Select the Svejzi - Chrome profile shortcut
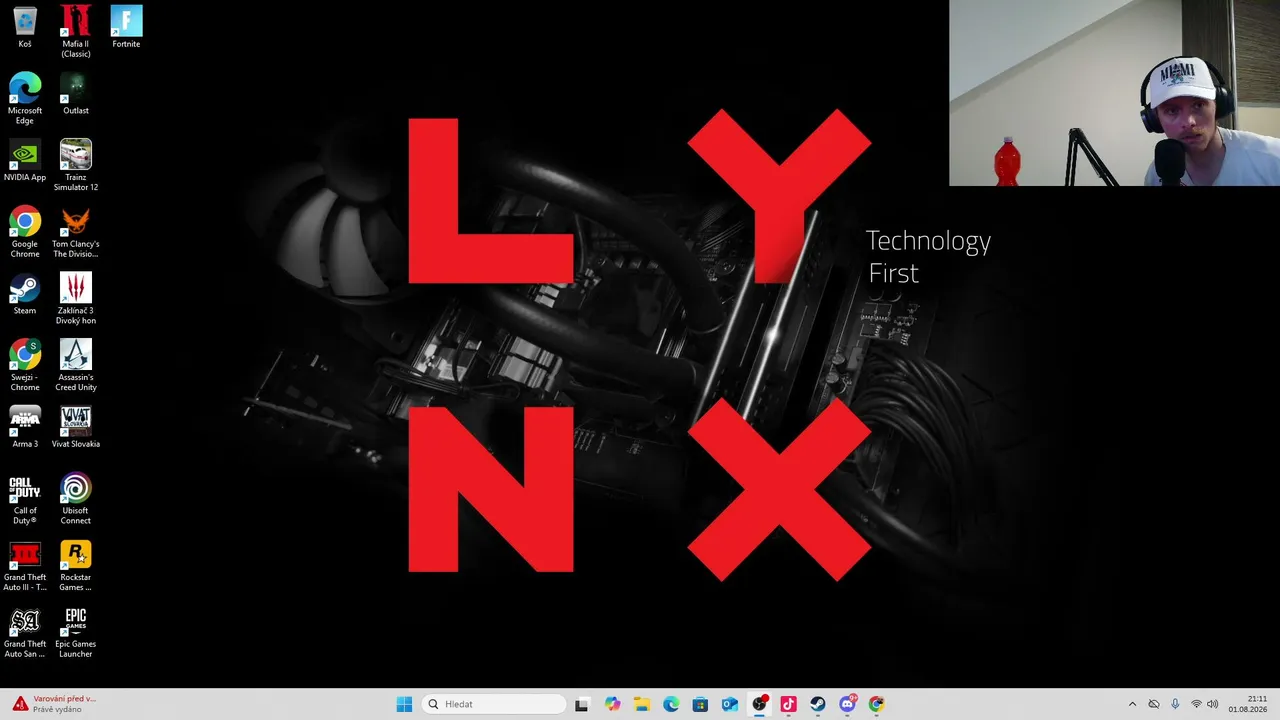This screenshot has width=1280, height=720. [25, 366]
